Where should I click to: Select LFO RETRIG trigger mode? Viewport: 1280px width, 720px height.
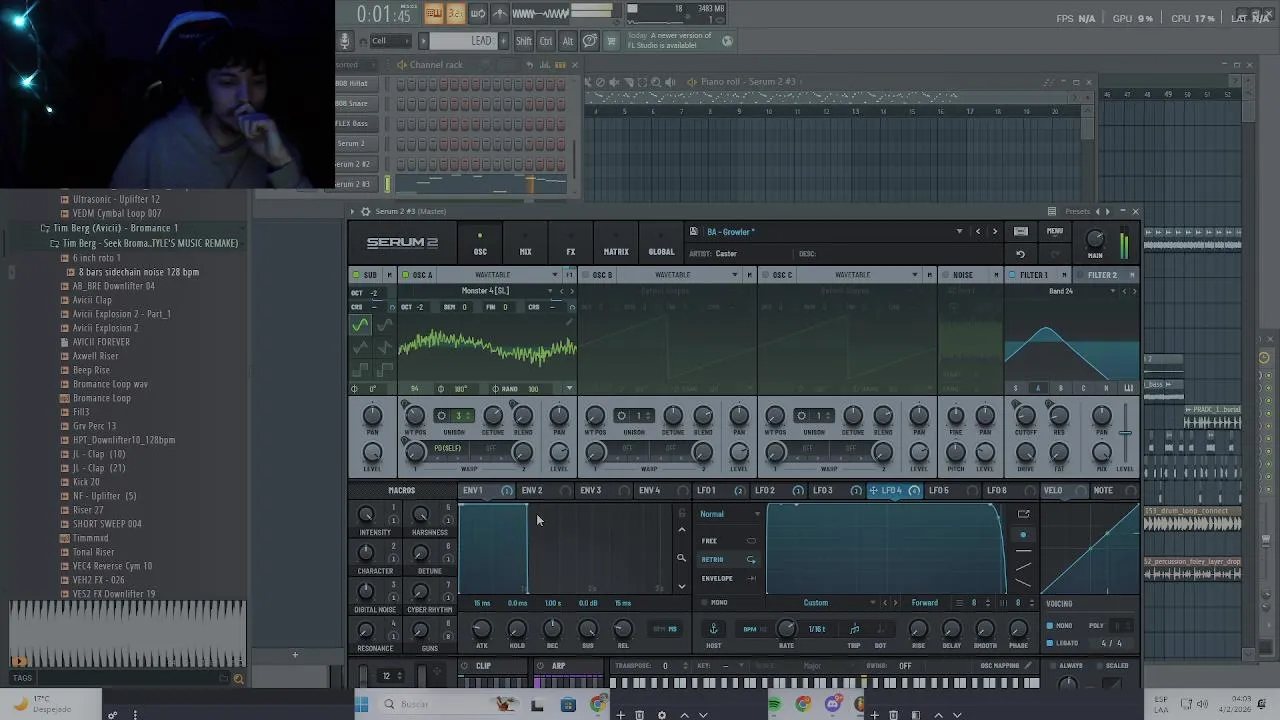tap(728, 560)
